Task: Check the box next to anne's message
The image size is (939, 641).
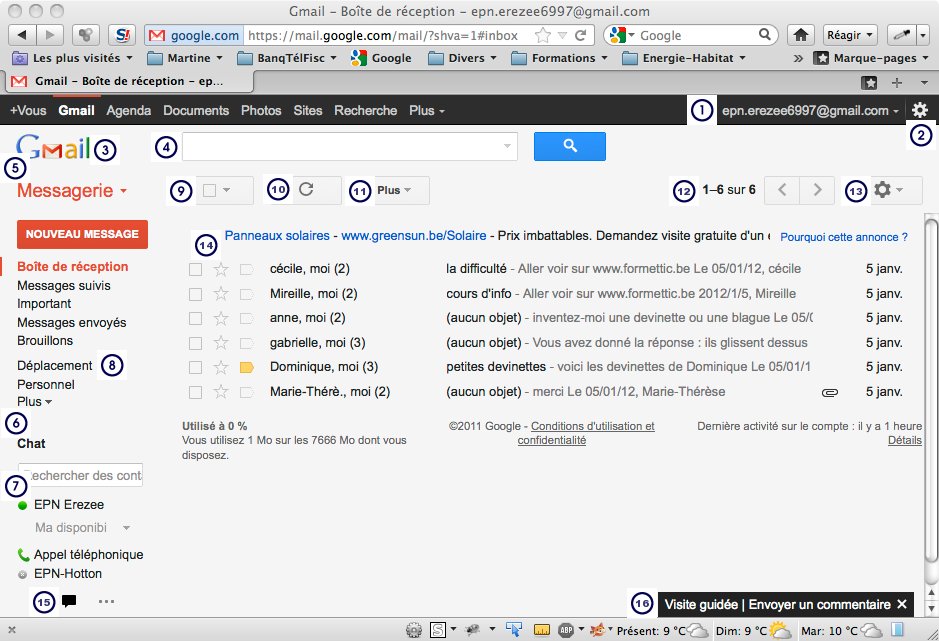Action: (195, 318)
